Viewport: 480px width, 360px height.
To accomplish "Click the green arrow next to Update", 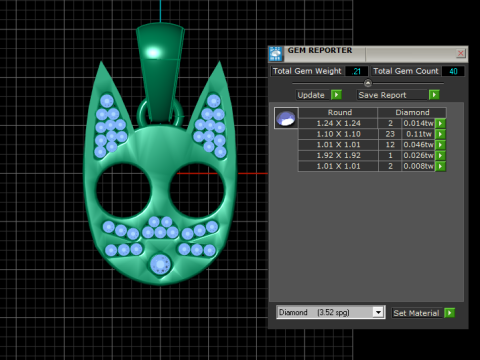I will 336,95.
